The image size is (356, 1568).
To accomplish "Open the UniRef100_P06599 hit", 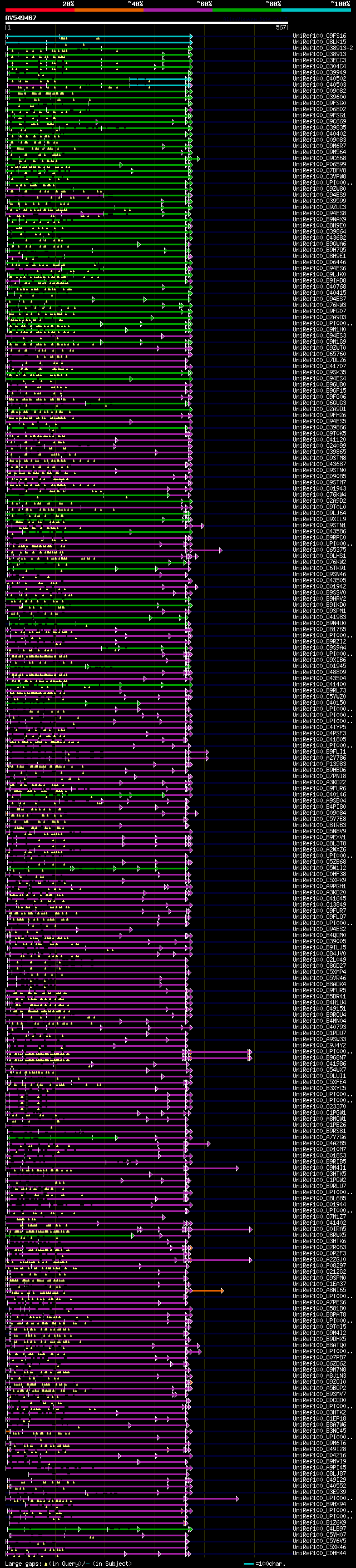I will tap(319, 164).
